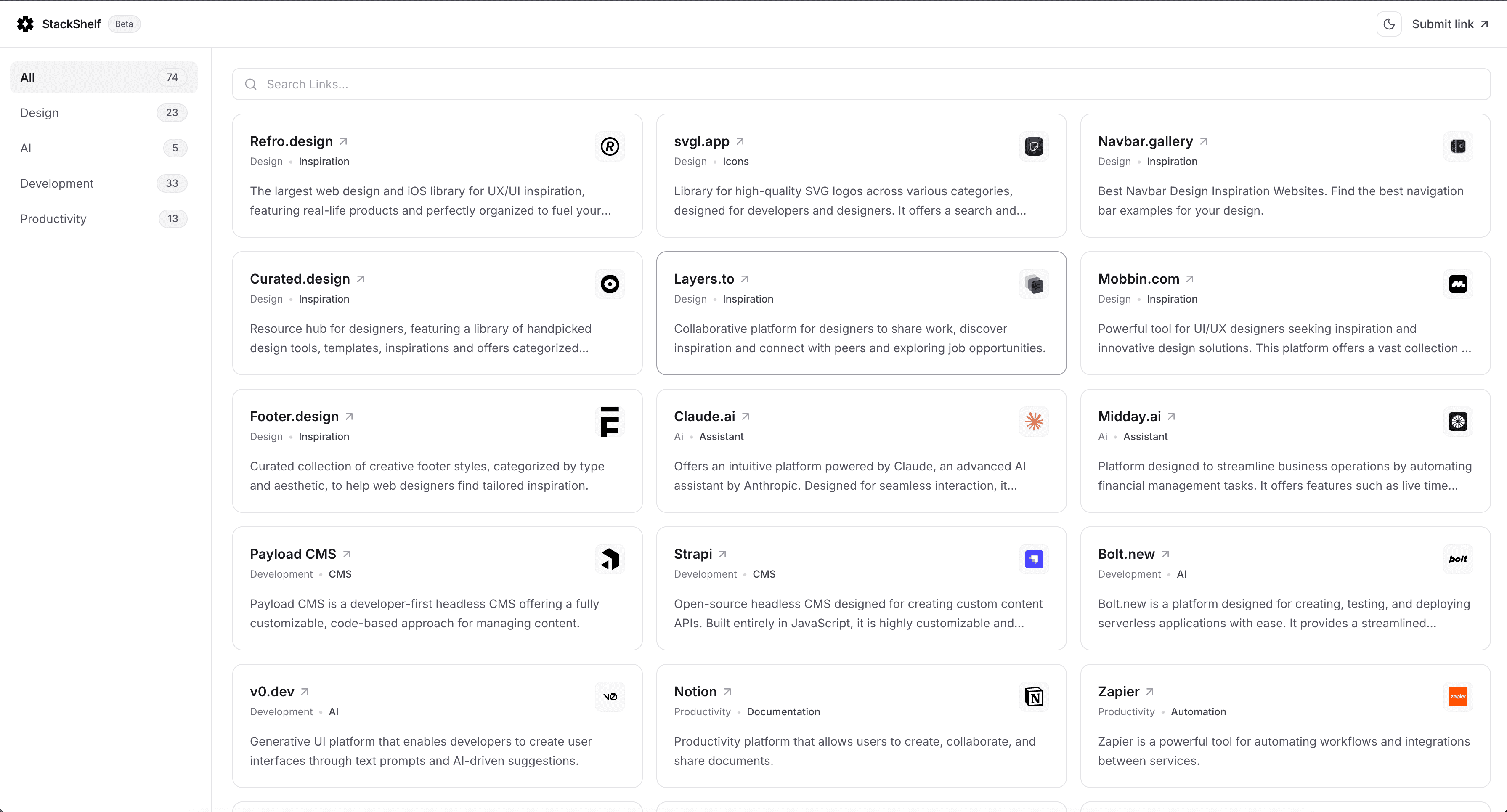Click the CMS tag on Payload CMS card
1507x812 pixels.
[340, 574]
